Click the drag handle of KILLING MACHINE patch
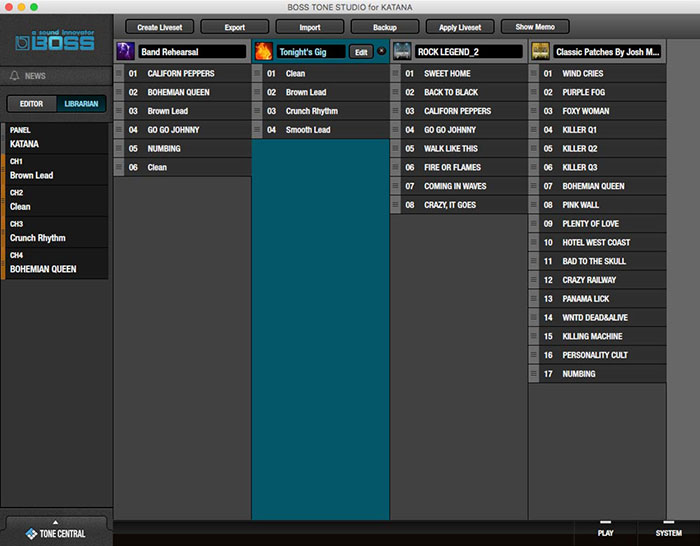 point(534,336)
